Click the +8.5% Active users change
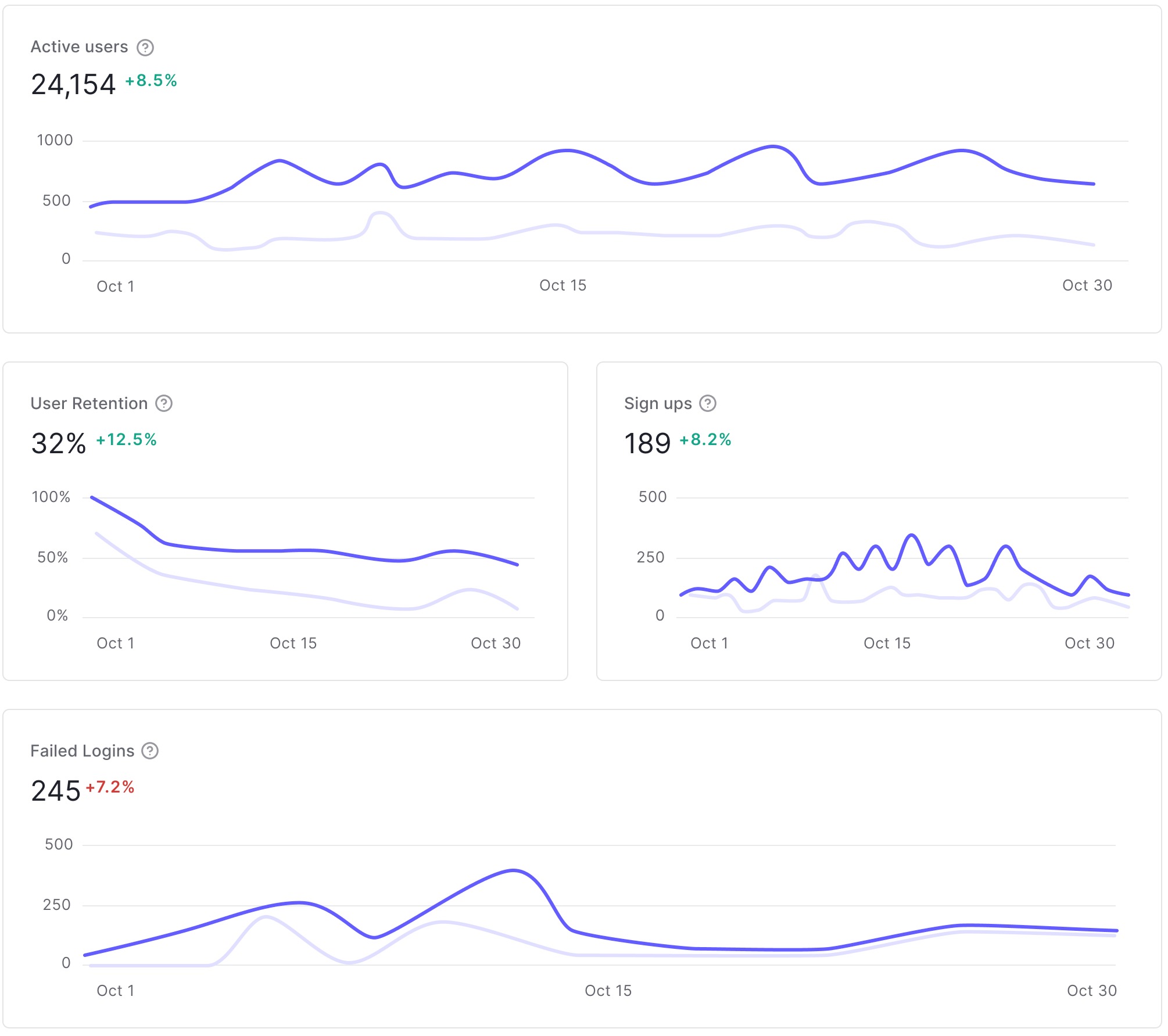The image size is (1168, 1036). tap(151, 80)
